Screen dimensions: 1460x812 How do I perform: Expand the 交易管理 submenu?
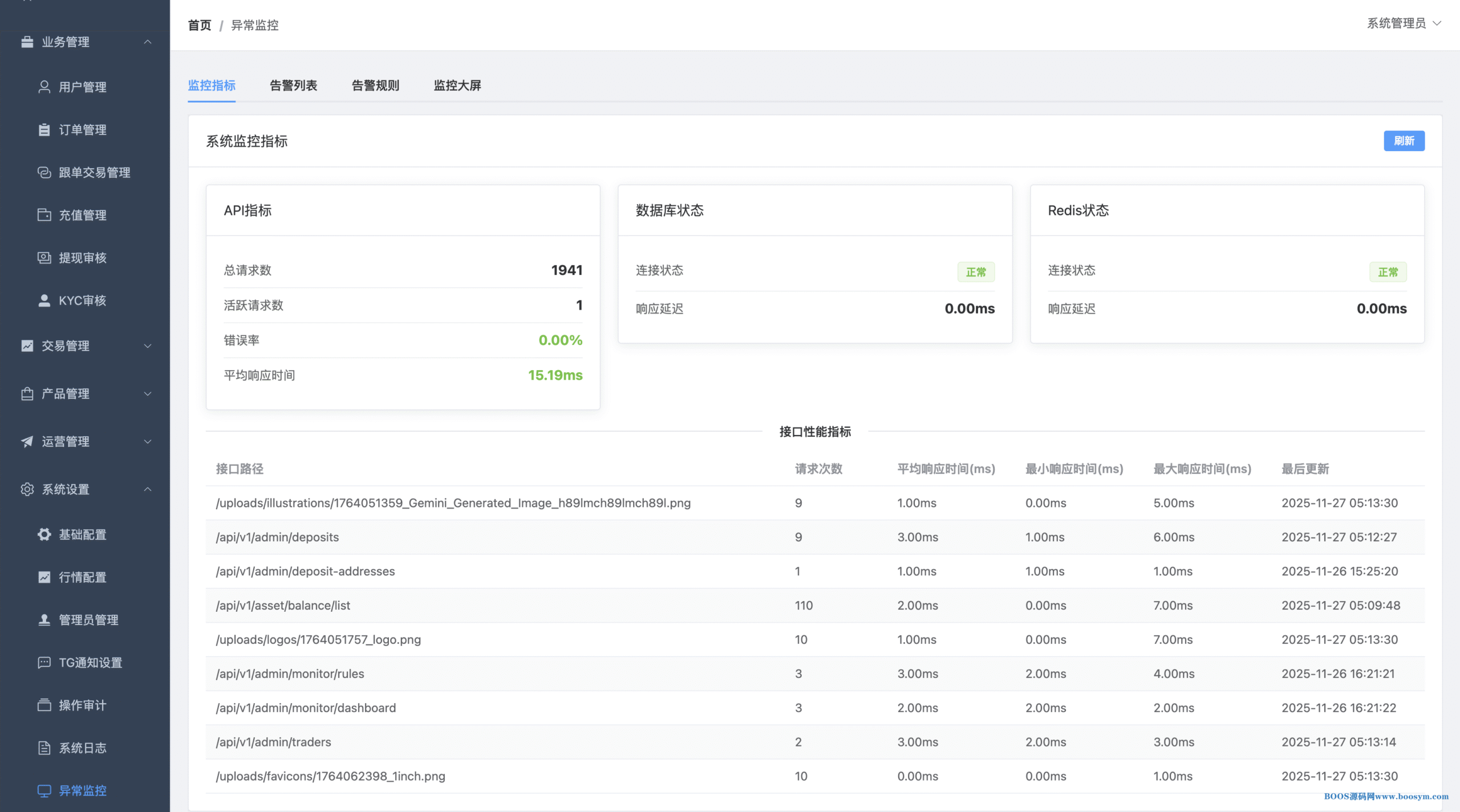pos(148,346)
